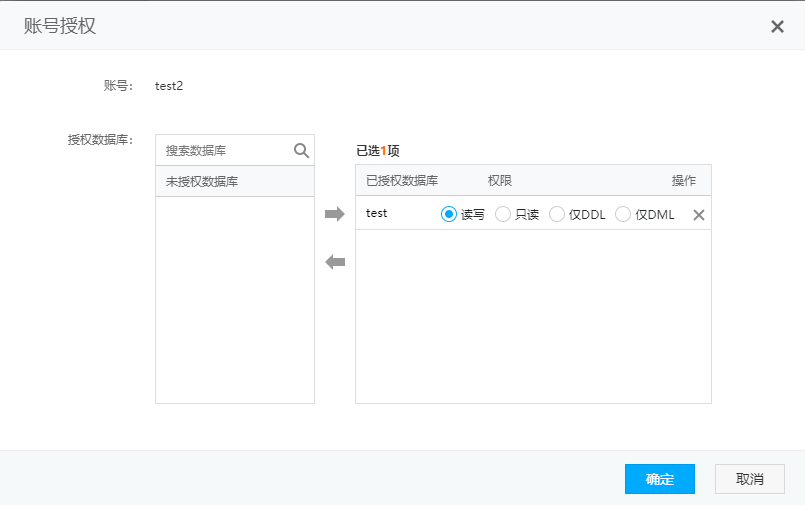
Task: Click the 已授权数据库 column header
Action: (402, 181)
